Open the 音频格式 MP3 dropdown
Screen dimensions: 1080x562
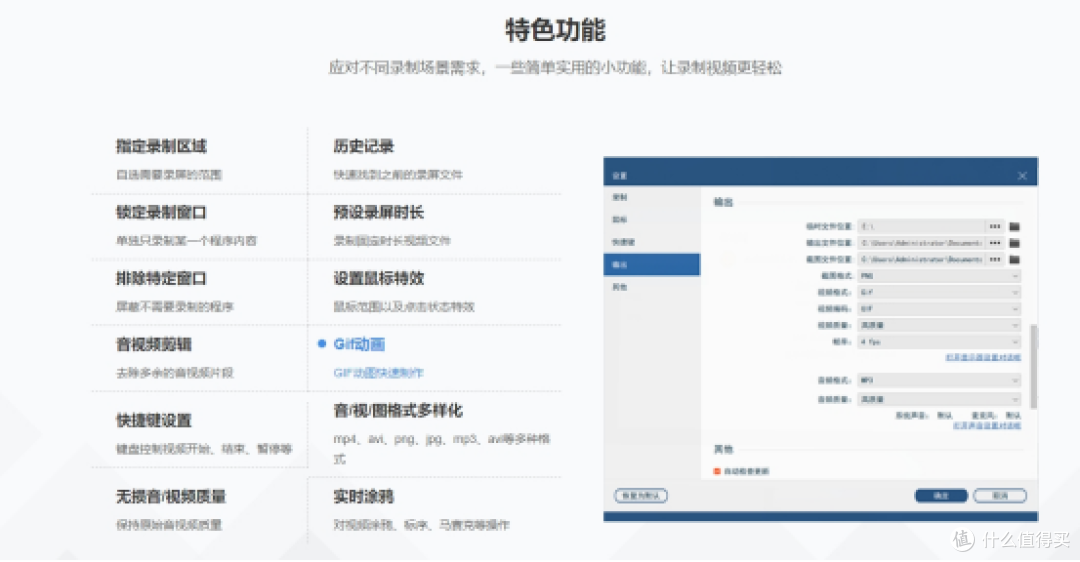(x=939, y=380)
